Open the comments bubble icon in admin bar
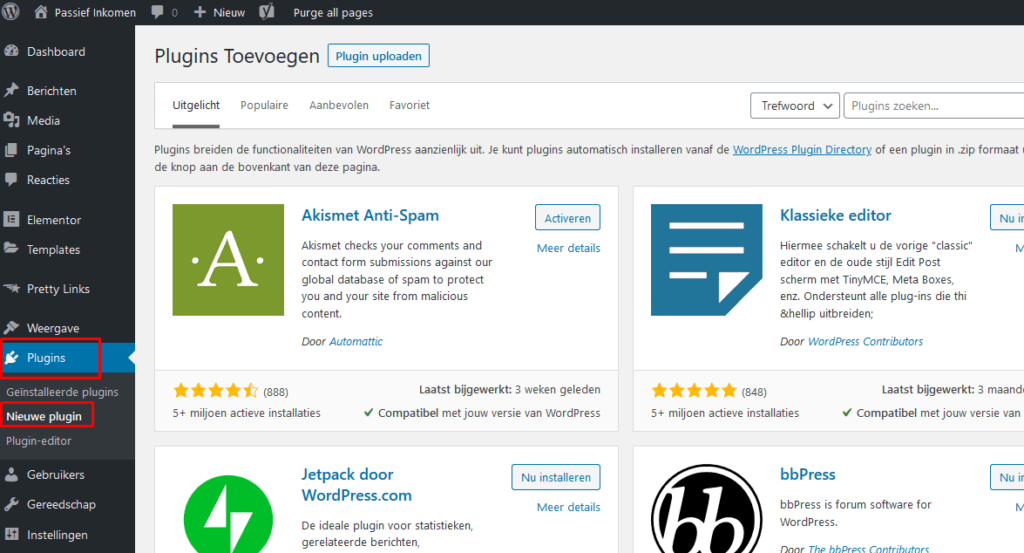This screenshot has height=553, width=1024. pyautogui.click(x=157, y=12)
